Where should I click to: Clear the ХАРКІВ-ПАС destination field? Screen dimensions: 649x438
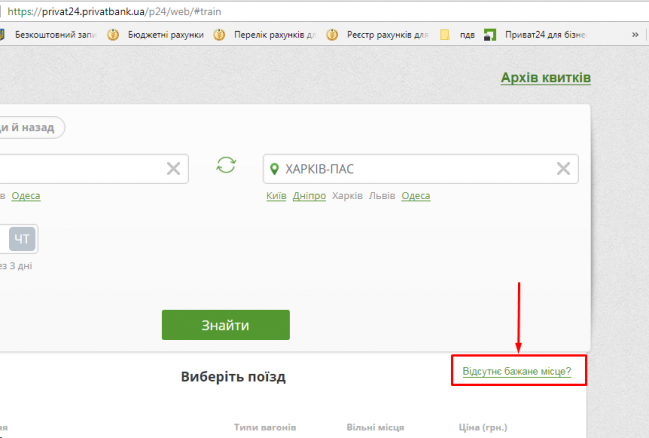pos(564,168)
